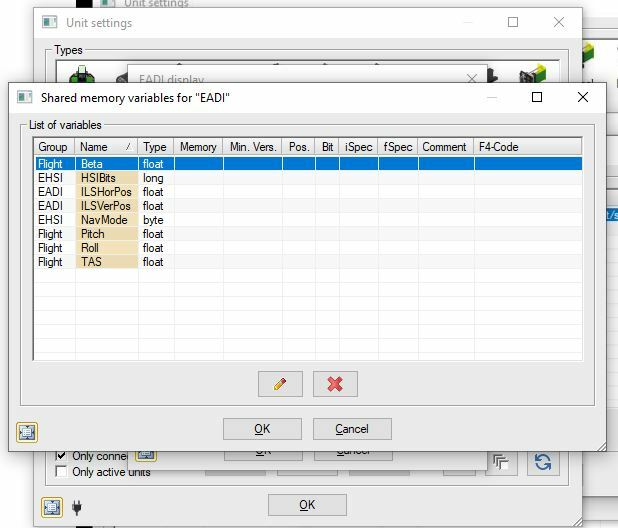Click the Comment column header
This screenshot has height=528, width=618.
pos(445,147)
